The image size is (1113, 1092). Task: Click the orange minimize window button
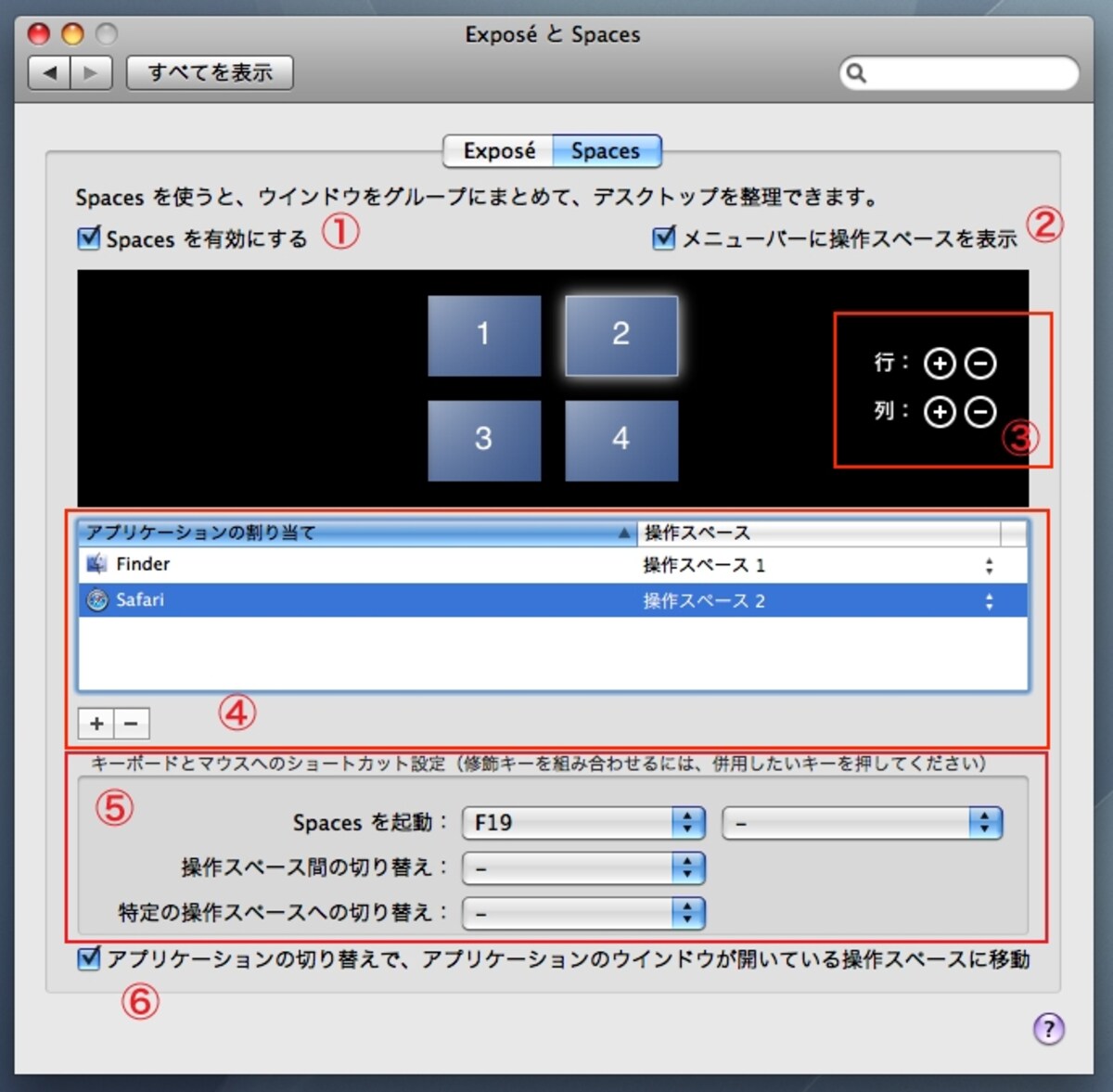pyautogui.click(x=72, y=34)
